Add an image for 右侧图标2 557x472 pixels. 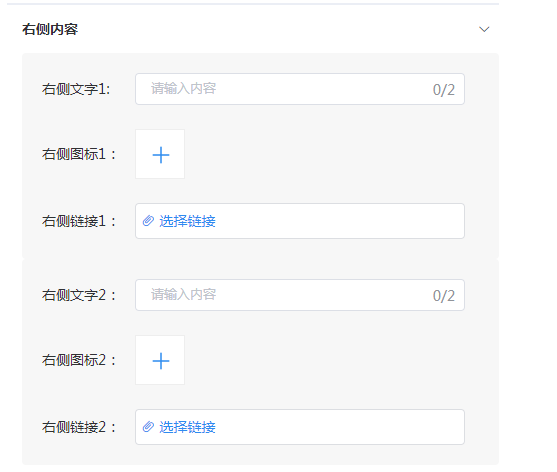pyautogui.click(x=160, y=360)
